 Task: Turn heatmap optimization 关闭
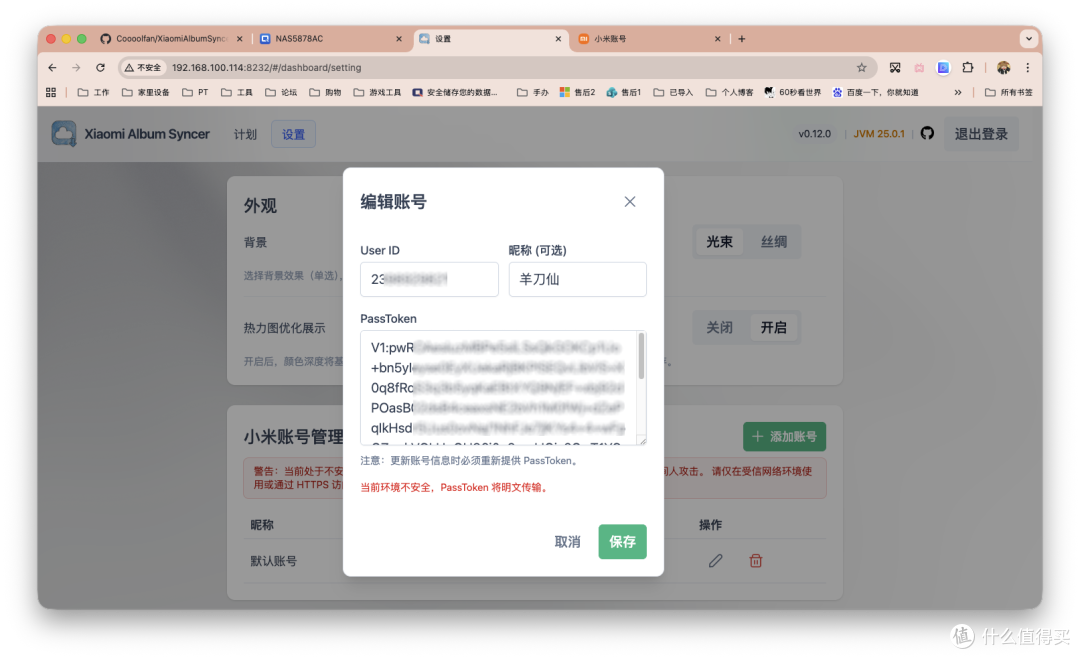pos(719,327)
